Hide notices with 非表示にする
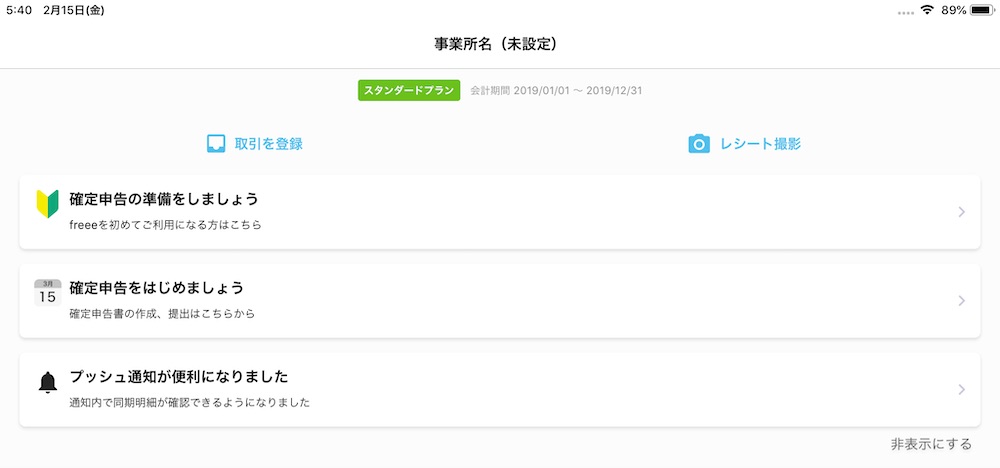The width and height of the screenshot is (1000, 468). point(931,444)
